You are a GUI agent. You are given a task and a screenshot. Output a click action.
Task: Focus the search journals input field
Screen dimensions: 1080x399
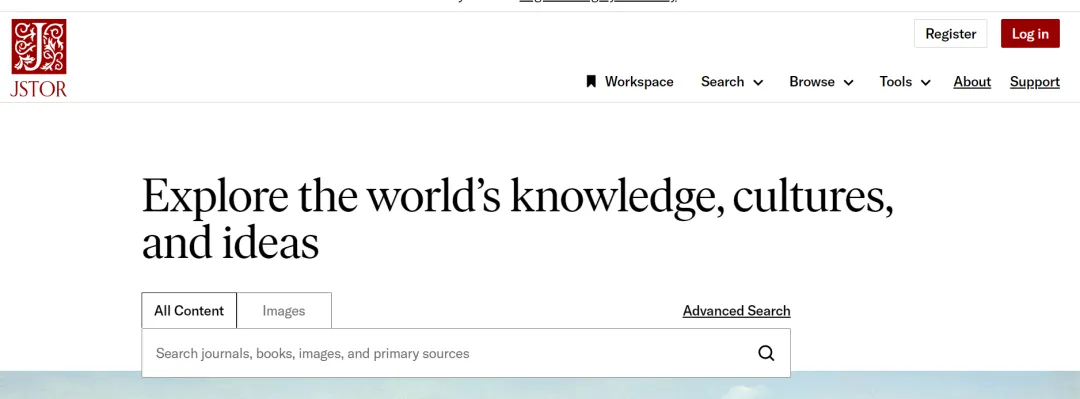pos(466,354)
